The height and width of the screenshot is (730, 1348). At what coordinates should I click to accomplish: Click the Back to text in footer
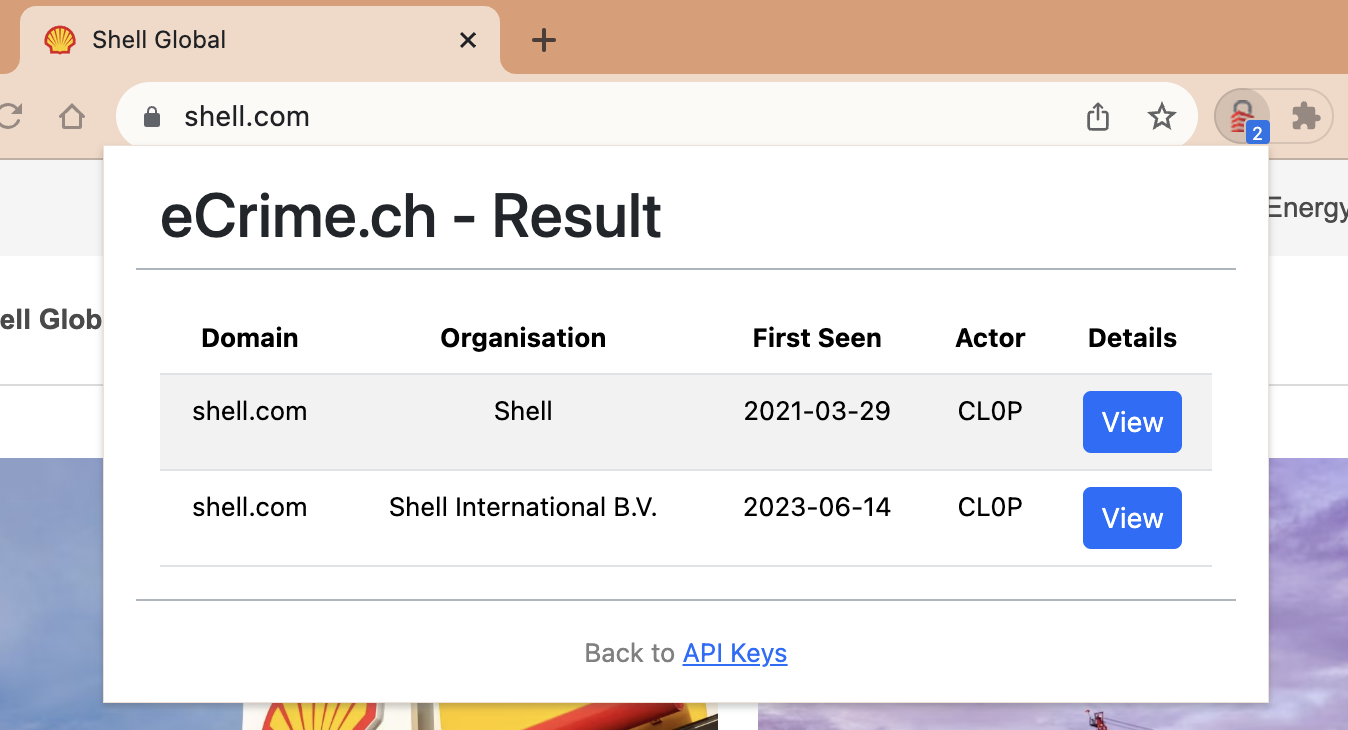630,653
